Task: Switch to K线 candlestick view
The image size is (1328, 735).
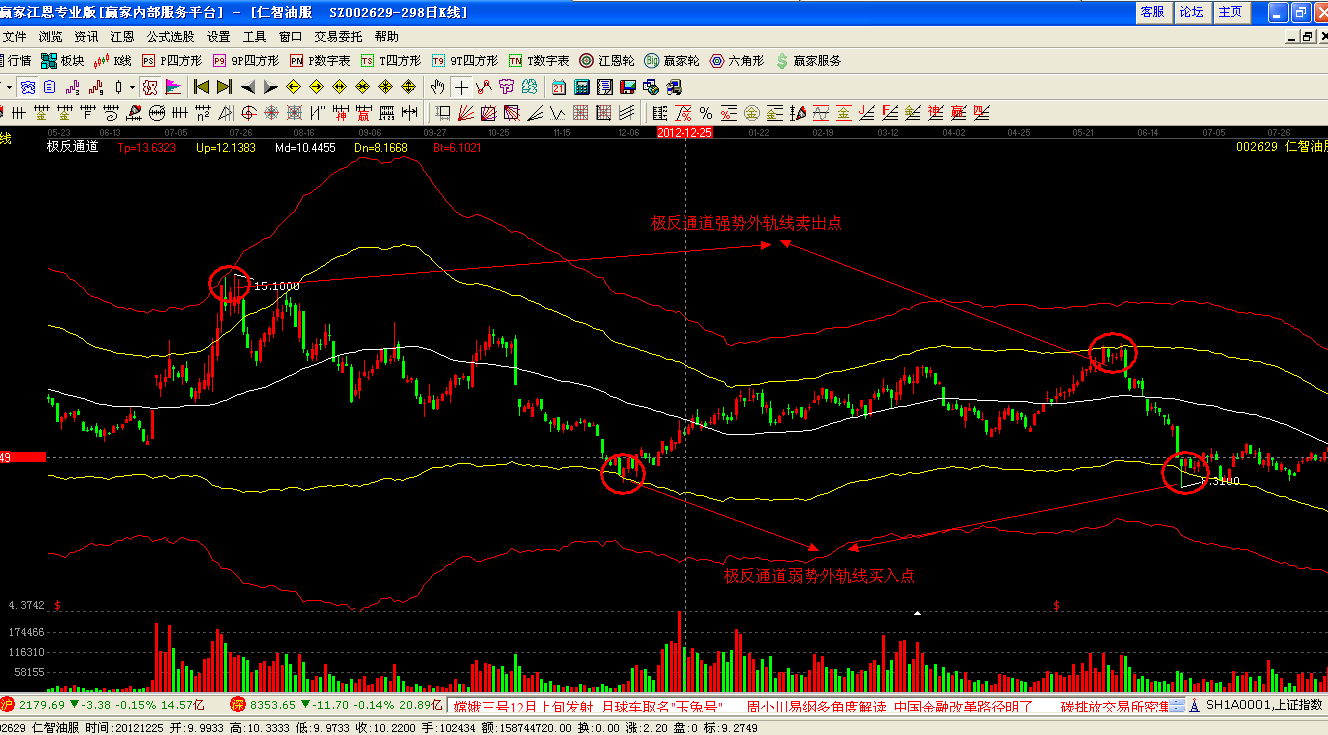Action: pyautogui.click(x=112, y=61)
